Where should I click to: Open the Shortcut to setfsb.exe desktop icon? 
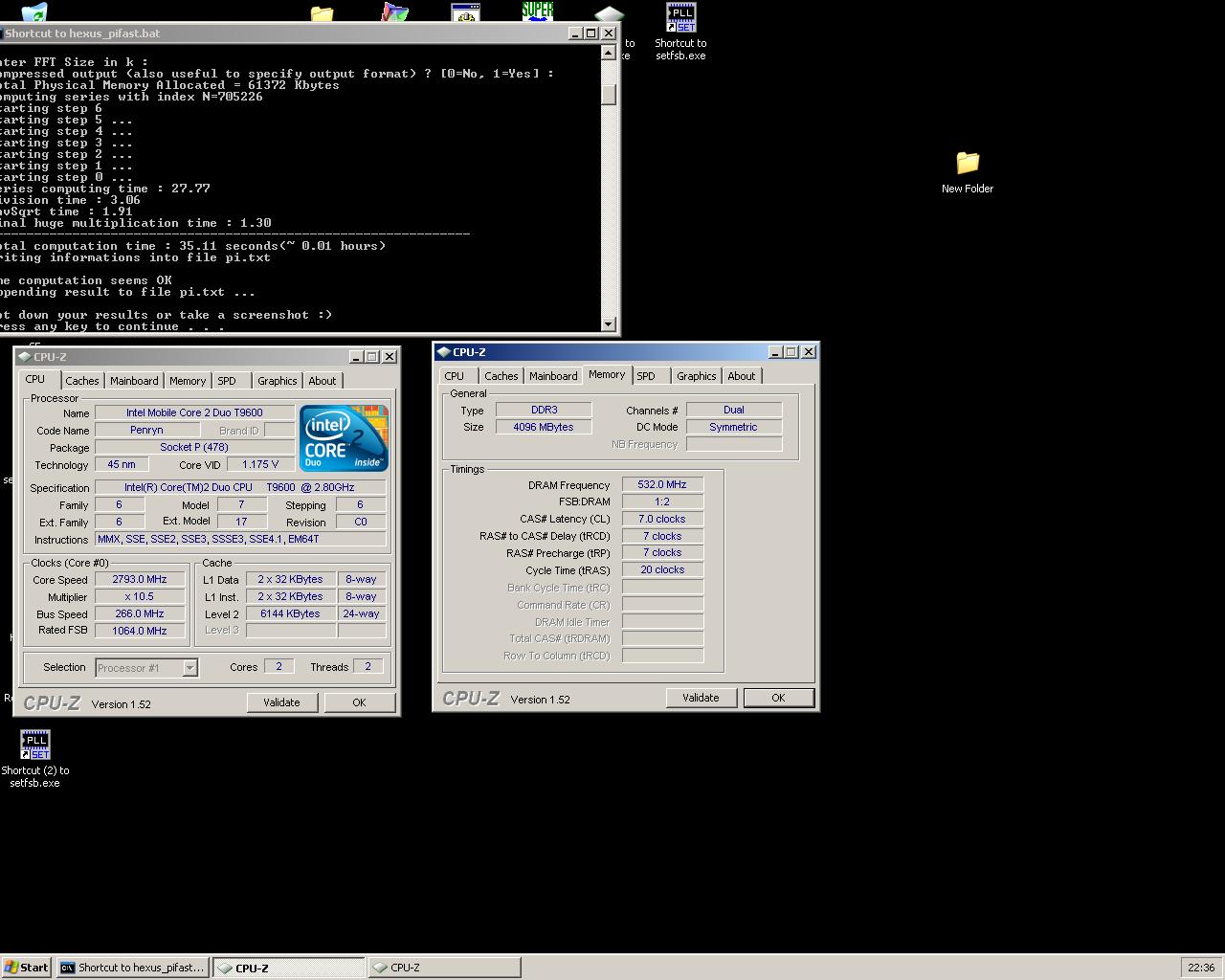680,31
